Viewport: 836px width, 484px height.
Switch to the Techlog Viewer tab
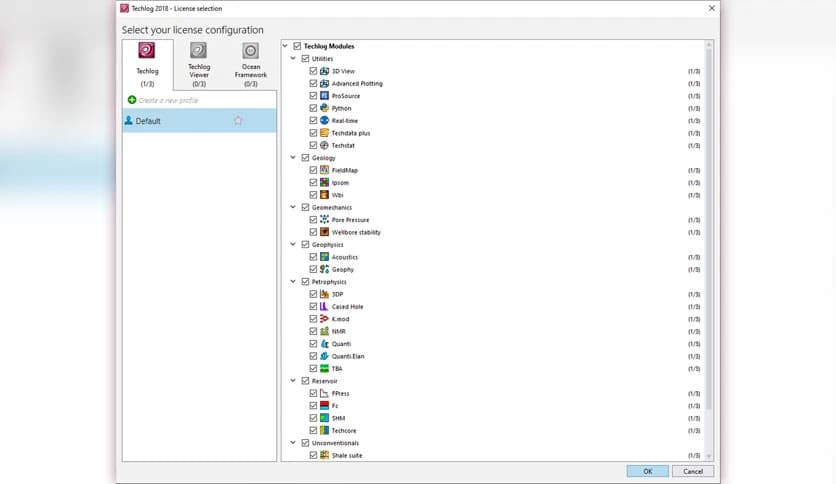(199, 64)
